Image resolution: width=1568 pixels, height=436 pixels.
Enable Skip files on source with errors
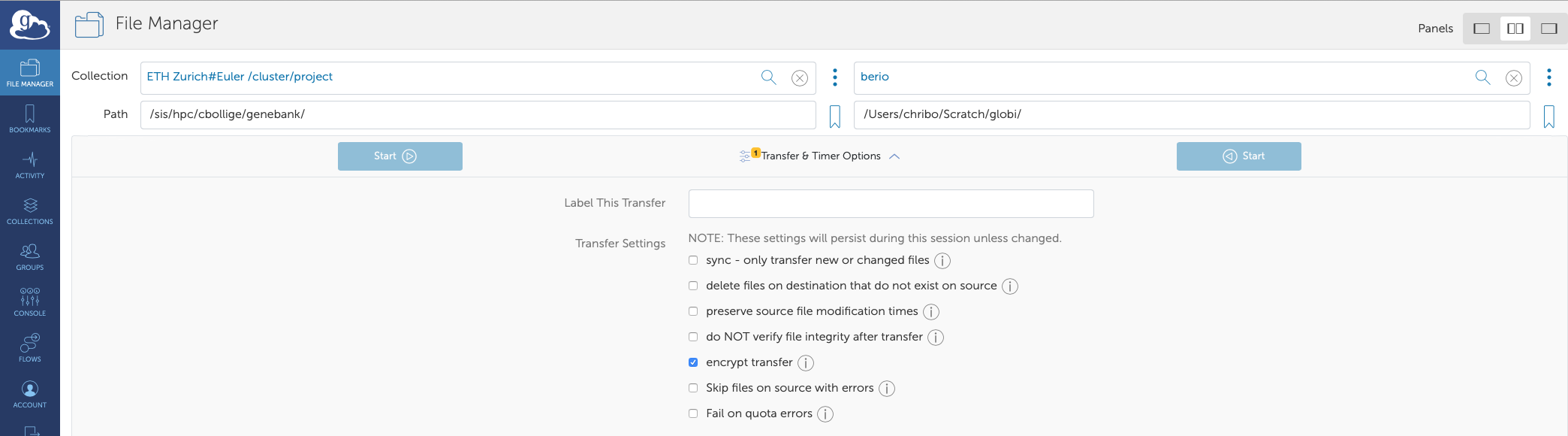point(693,388)
